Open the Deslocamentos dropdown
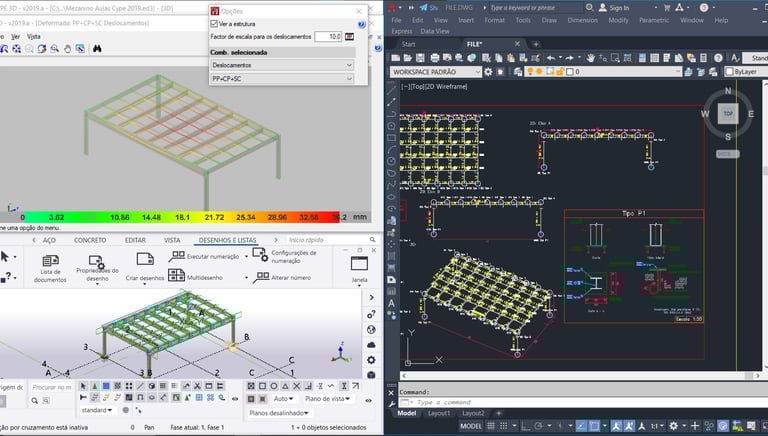 (282, 65)
